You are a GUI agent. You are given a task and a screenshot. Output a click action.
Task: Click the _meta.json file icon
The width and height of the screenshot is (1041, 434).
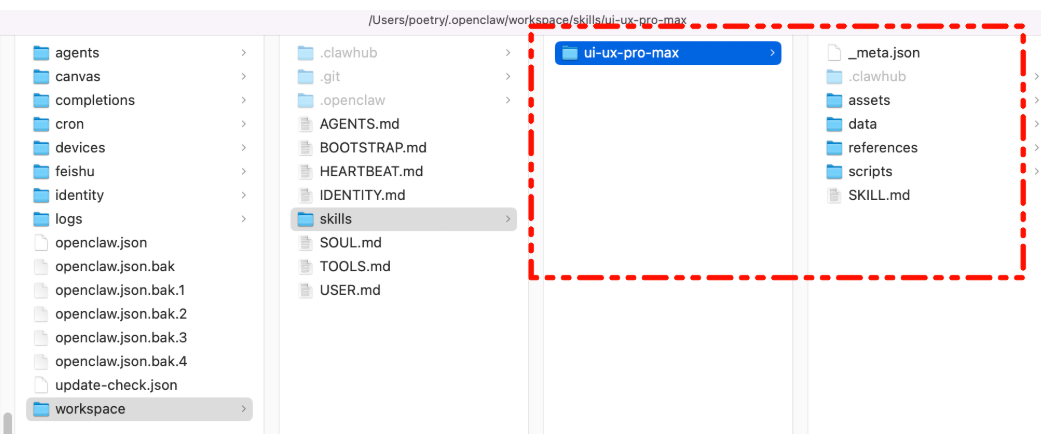point(835,53)
